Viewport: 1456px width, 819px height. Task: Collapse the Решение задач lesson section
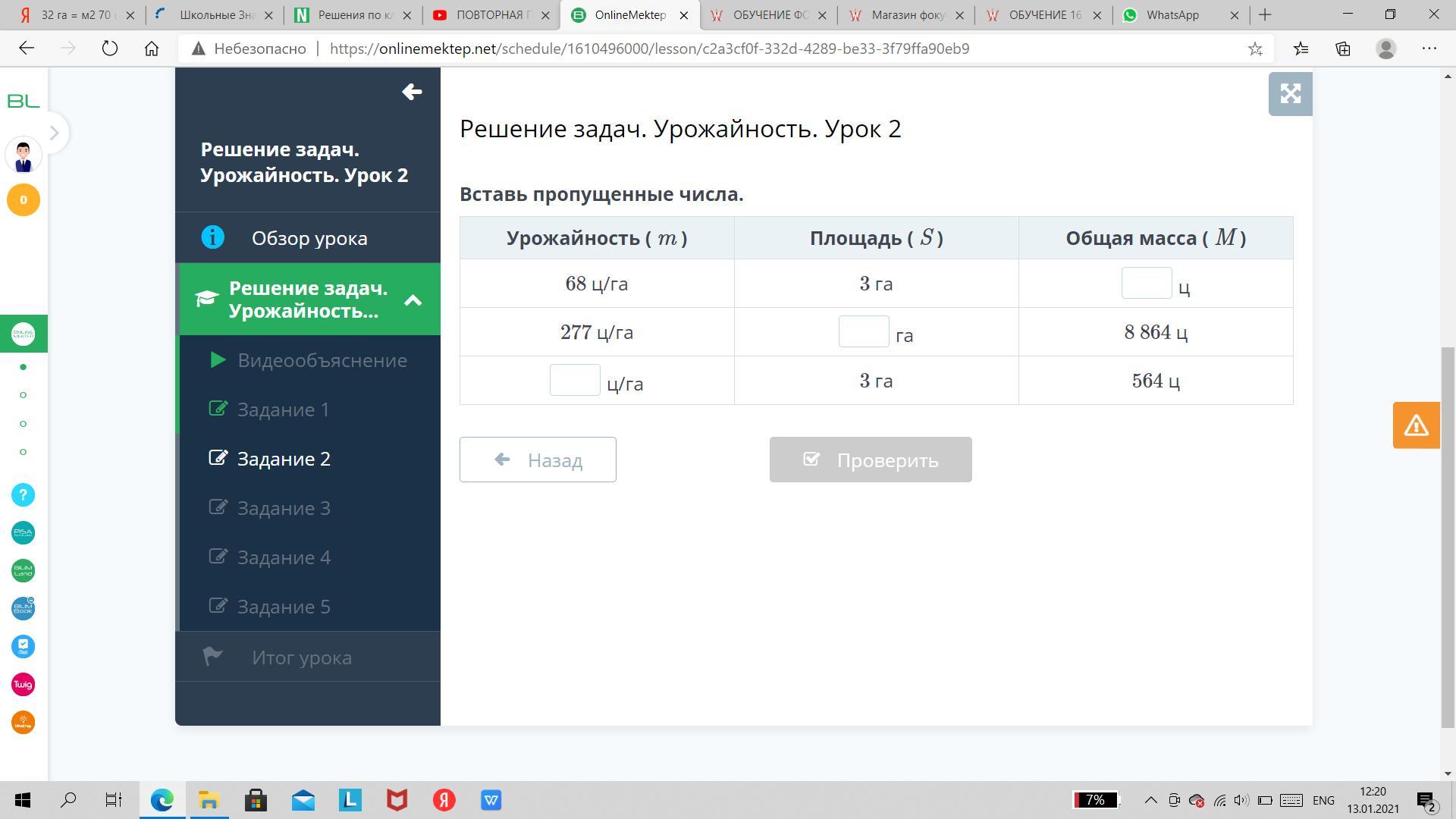413,300
